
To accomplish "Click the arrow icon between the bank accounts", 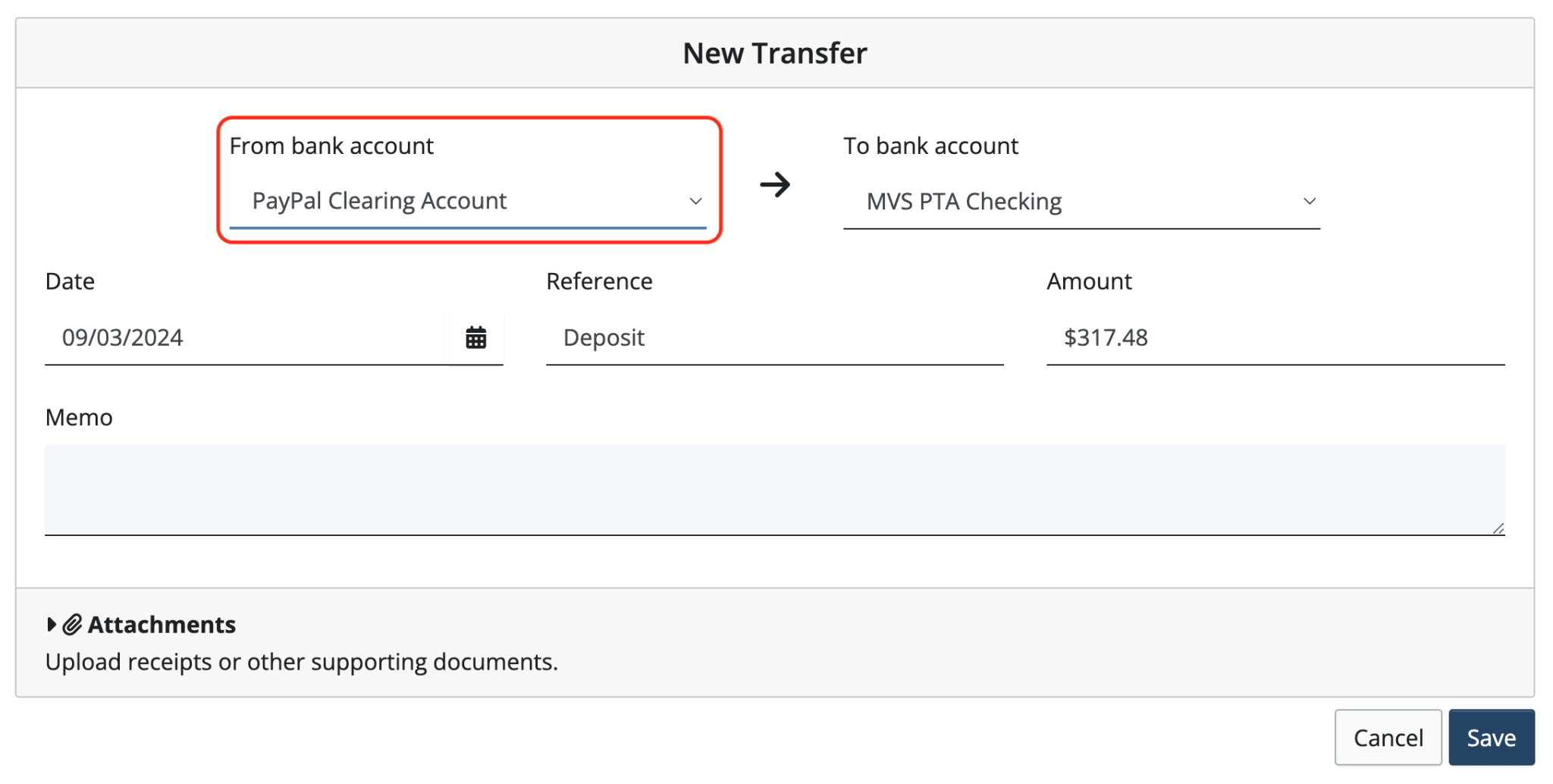I will point(776,184).
